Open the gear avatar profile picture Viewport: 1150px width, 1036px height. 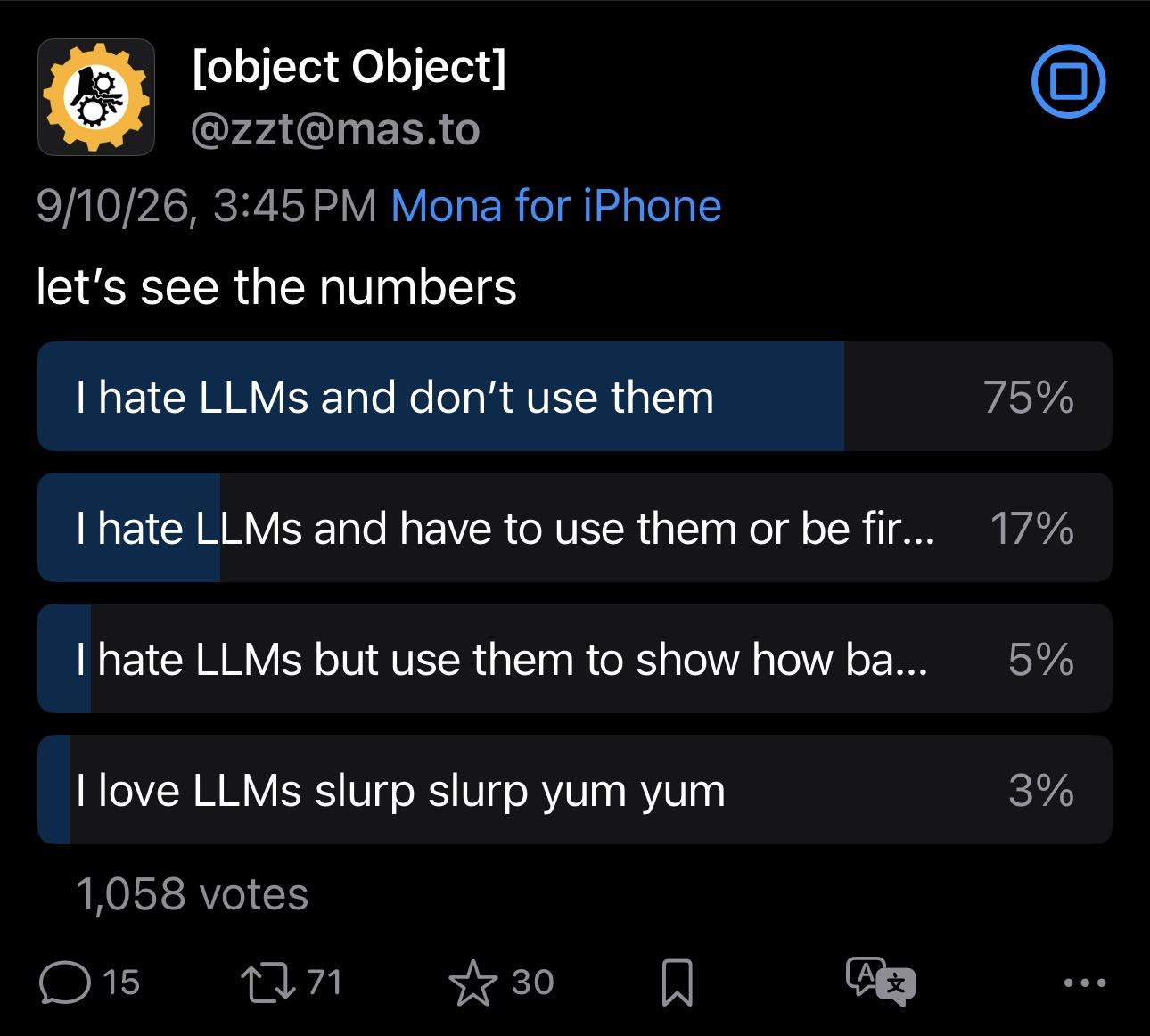[96, 97]
